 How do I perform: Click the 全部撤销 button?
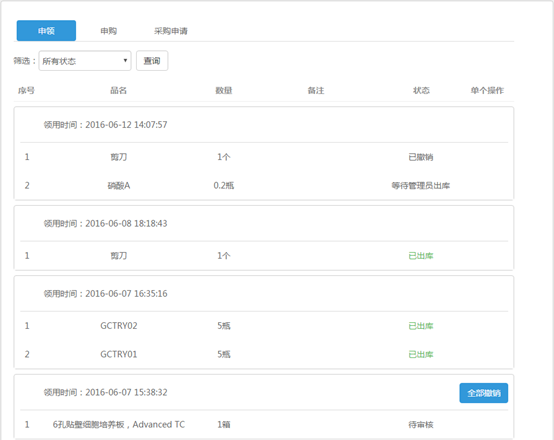[484, 393]
